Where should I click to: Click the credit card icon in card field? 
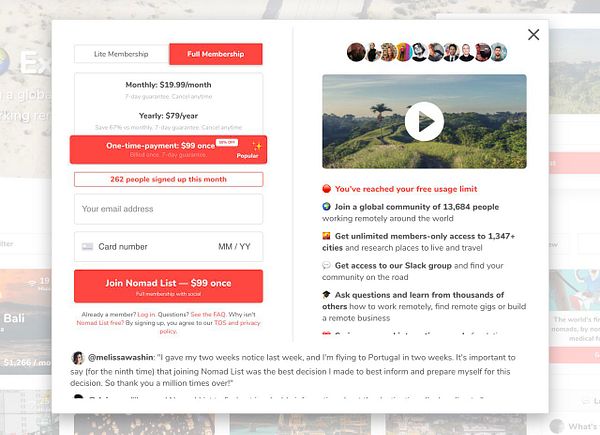click(87, 247)
